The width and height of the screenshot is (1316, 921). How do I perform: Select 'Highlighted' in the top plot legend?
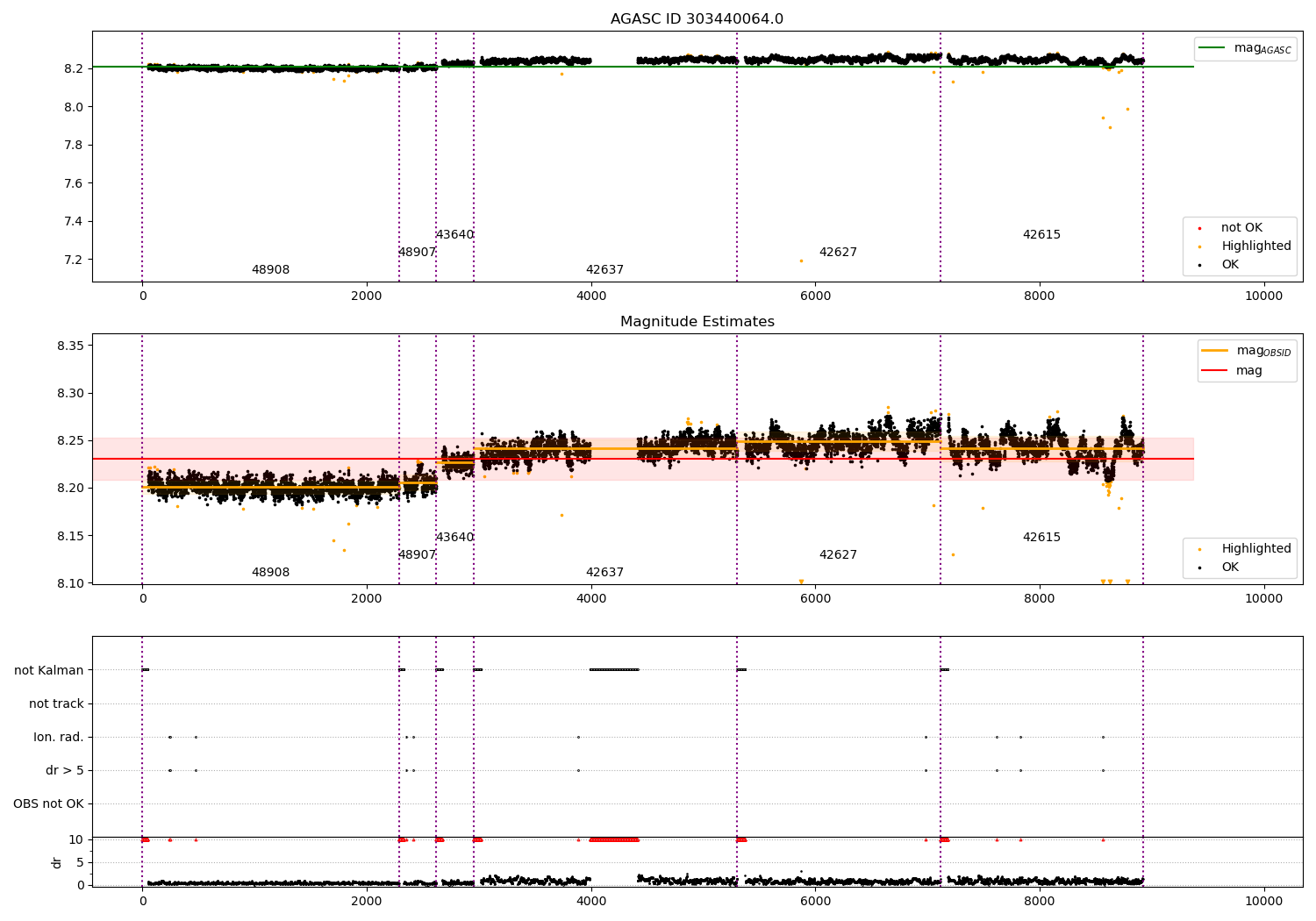[x=1256, y=246]
